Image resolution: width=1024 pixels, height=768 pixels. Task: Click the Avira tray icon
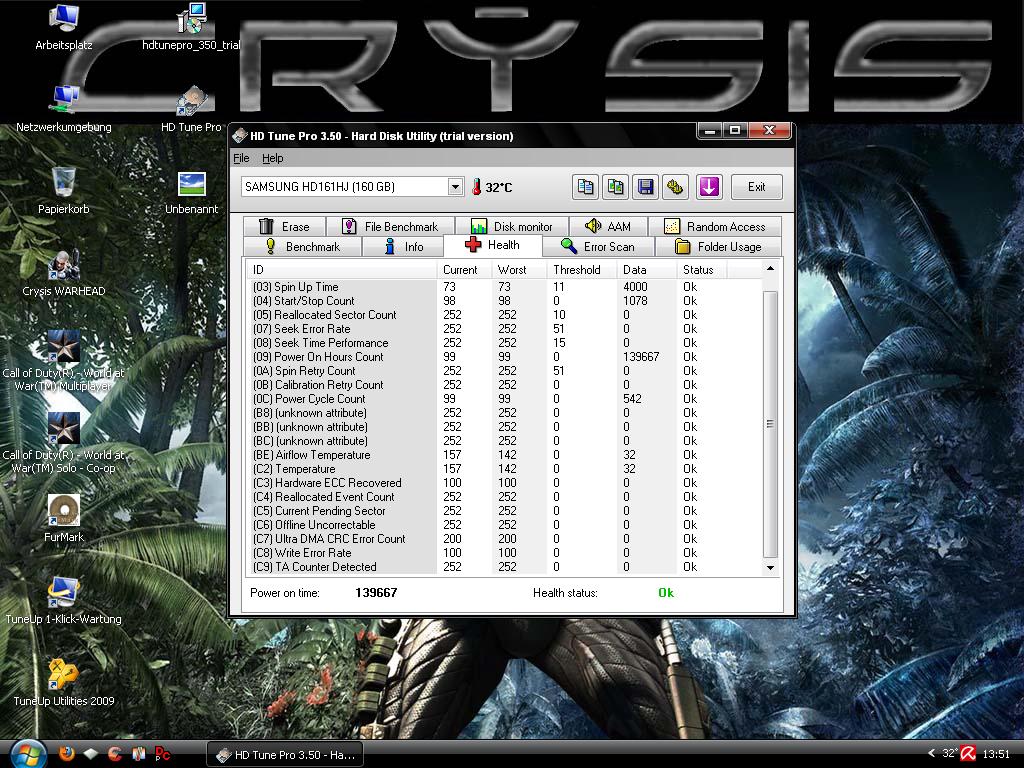pyautogui.click(x=968, y=754)
